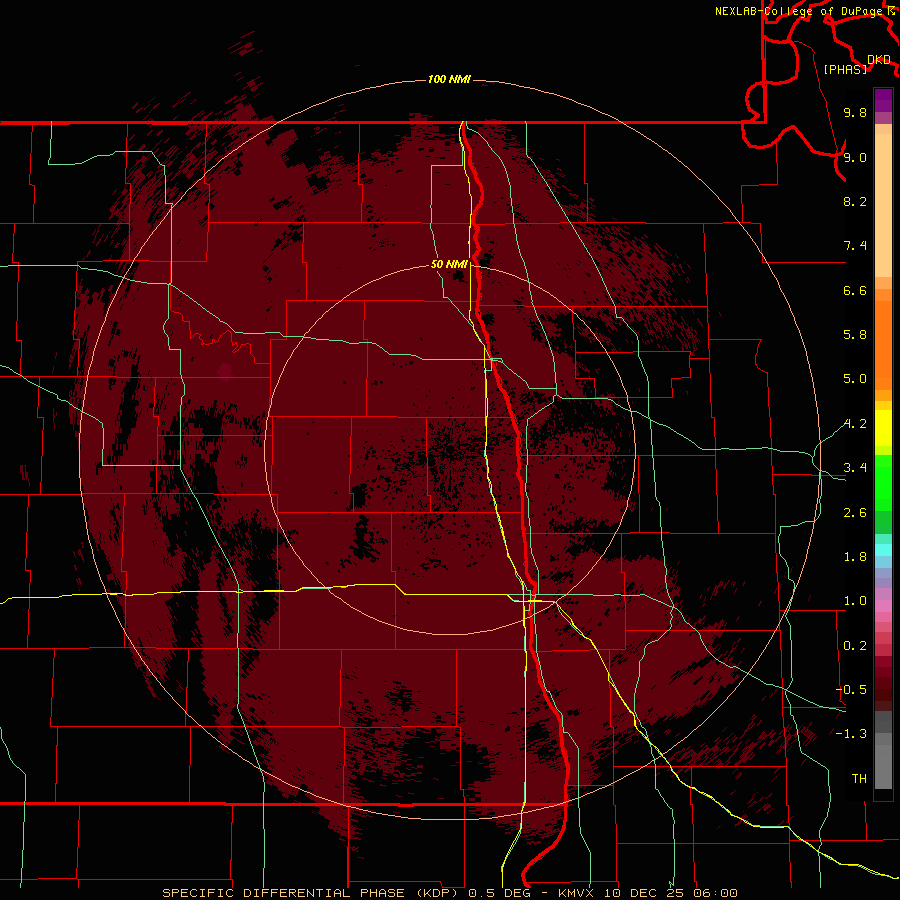The image size is (900, 900).
Task: Click the yellow segment of the color bar
Action: point(883,428)
